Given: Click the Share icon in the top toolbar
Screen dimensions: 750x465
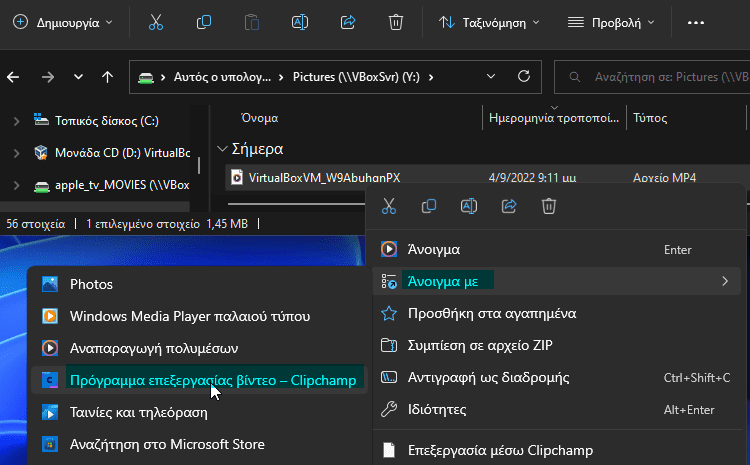Looking at the screenshot, I should [348, 22].
